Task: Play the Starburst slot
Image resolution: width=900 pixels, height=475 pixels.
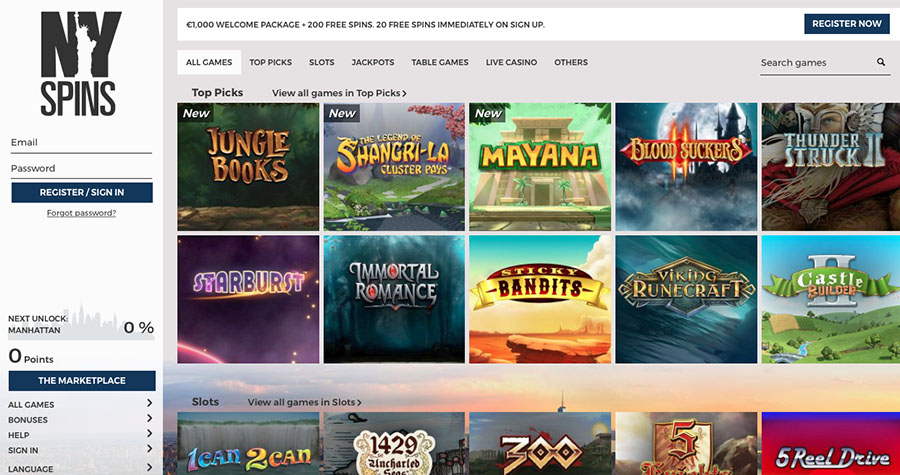Action: [x=248, y=299]
